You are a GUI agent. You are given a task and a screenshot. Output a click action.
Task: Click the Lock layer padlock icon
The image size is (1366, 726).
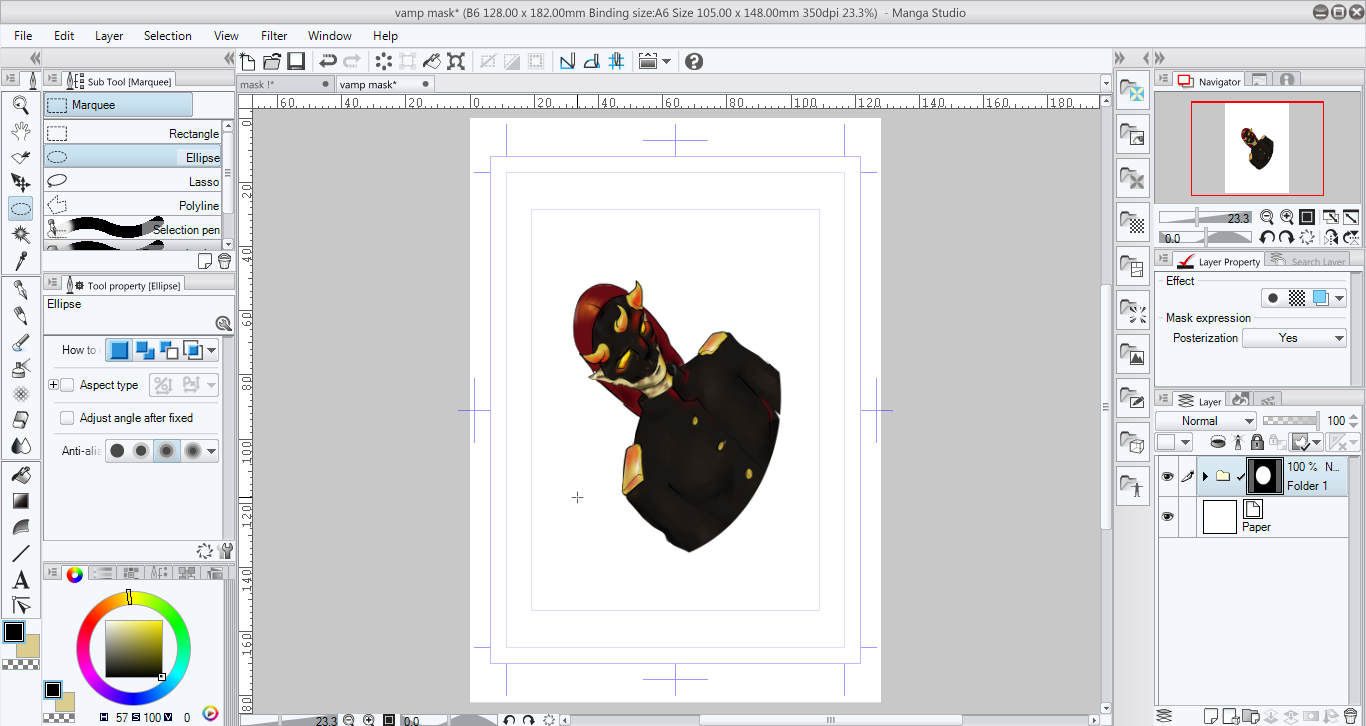pyautogui.click(x=1259, y=442)
